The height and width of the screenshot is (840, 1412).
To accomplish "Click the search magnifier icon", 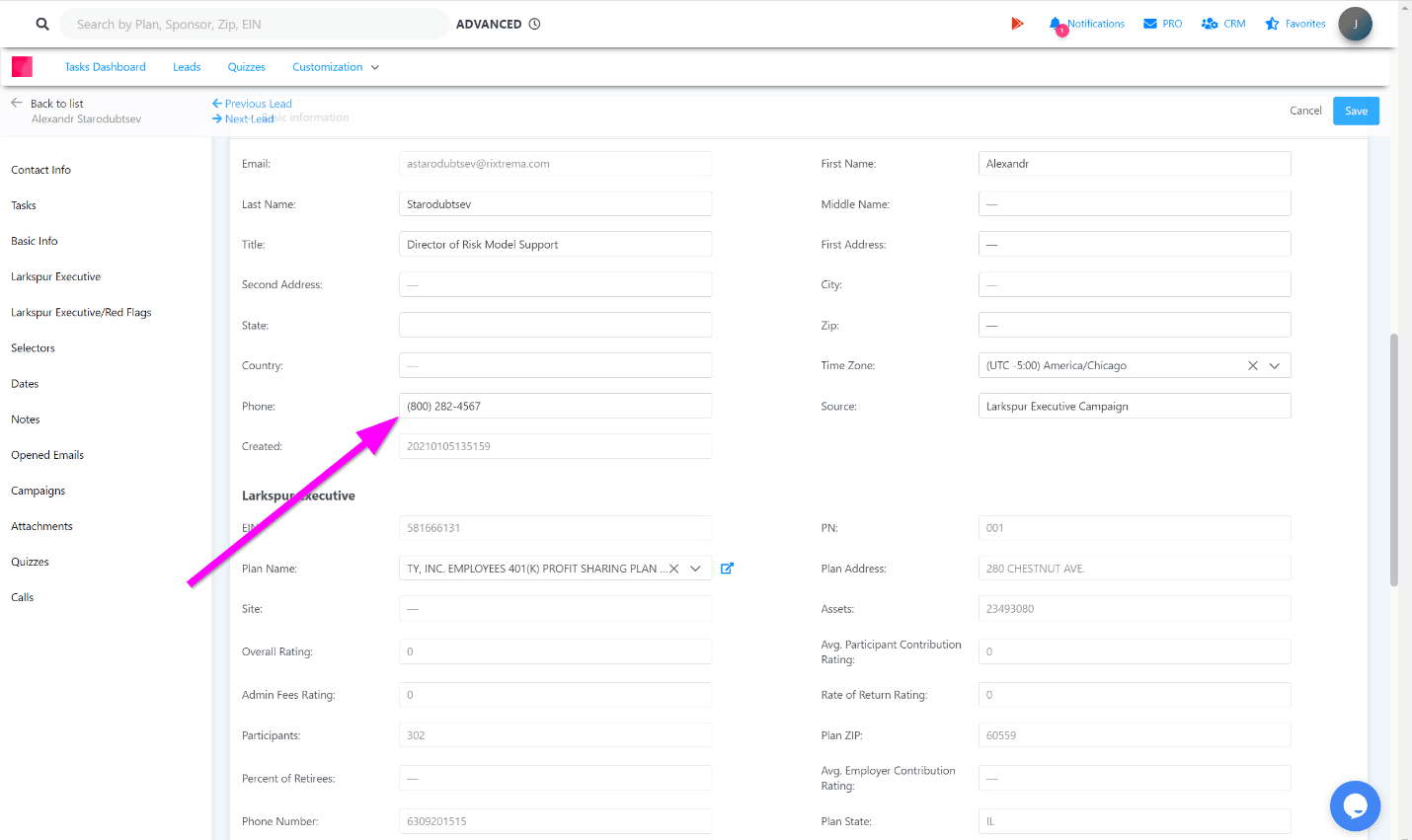I will [x=42, y=25].
